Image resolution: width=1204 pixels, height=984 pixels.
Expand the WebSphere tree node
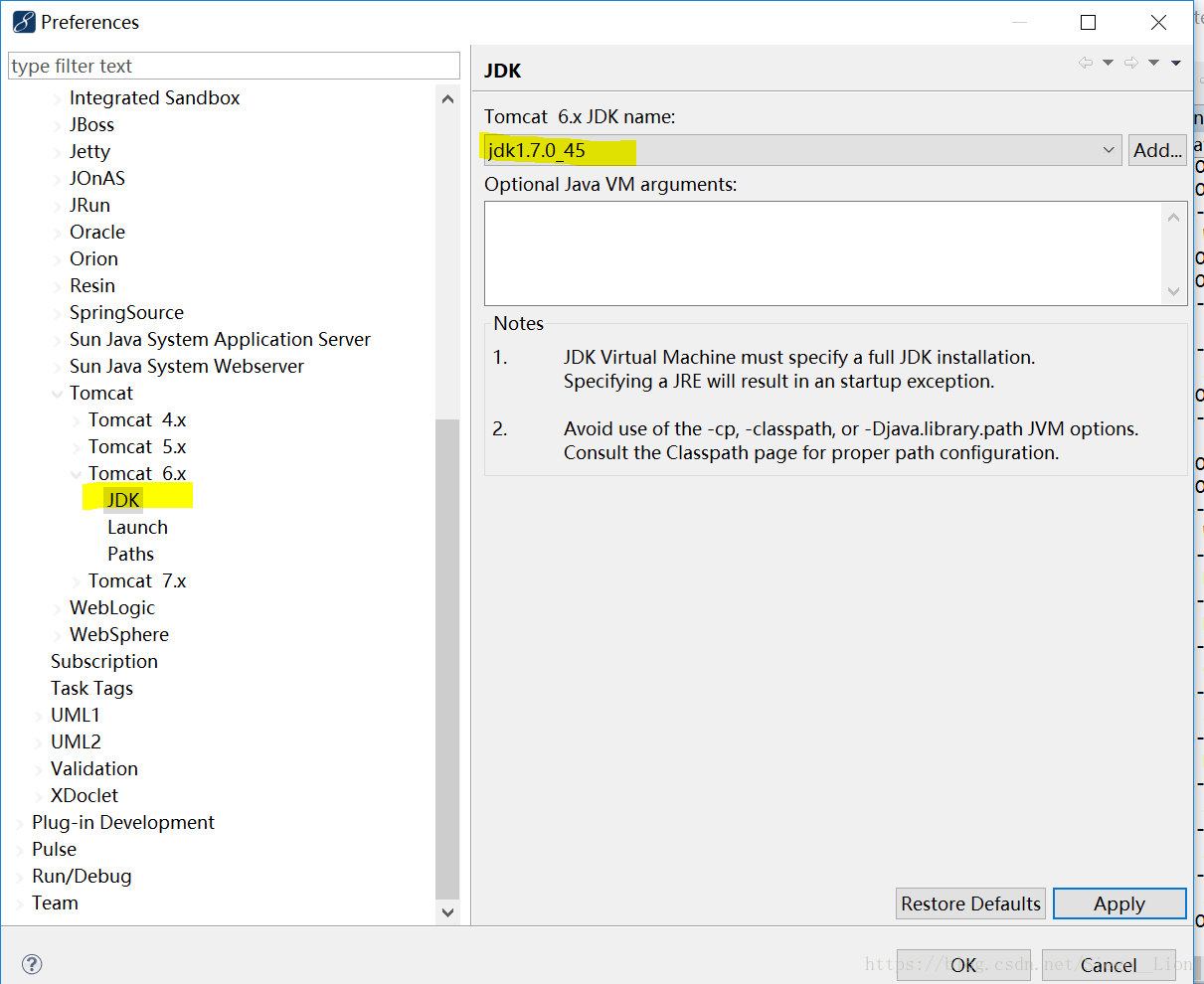pos(58,635)
